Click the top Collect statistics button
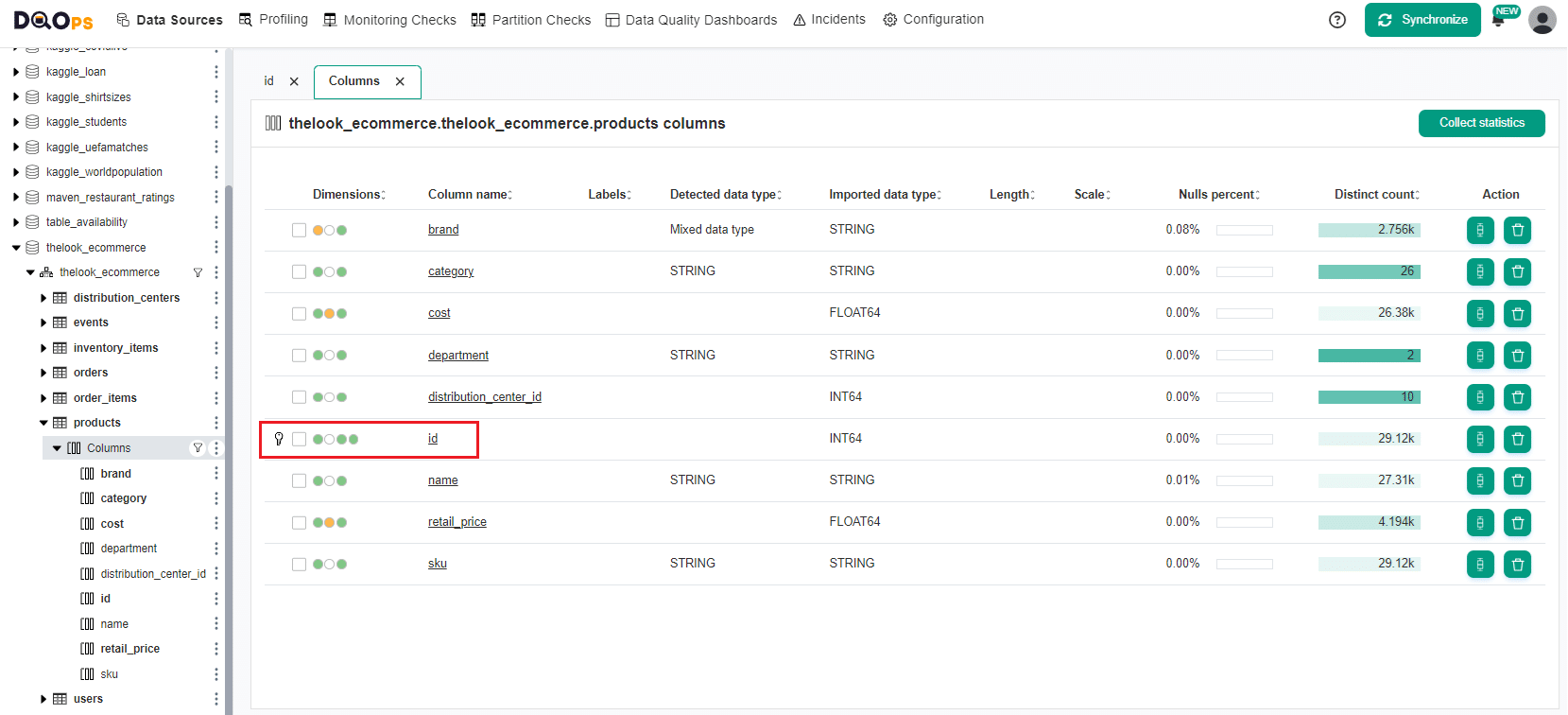Image resolution: width=1568 pixels, height=715 pixels. tap(1482, 123)
